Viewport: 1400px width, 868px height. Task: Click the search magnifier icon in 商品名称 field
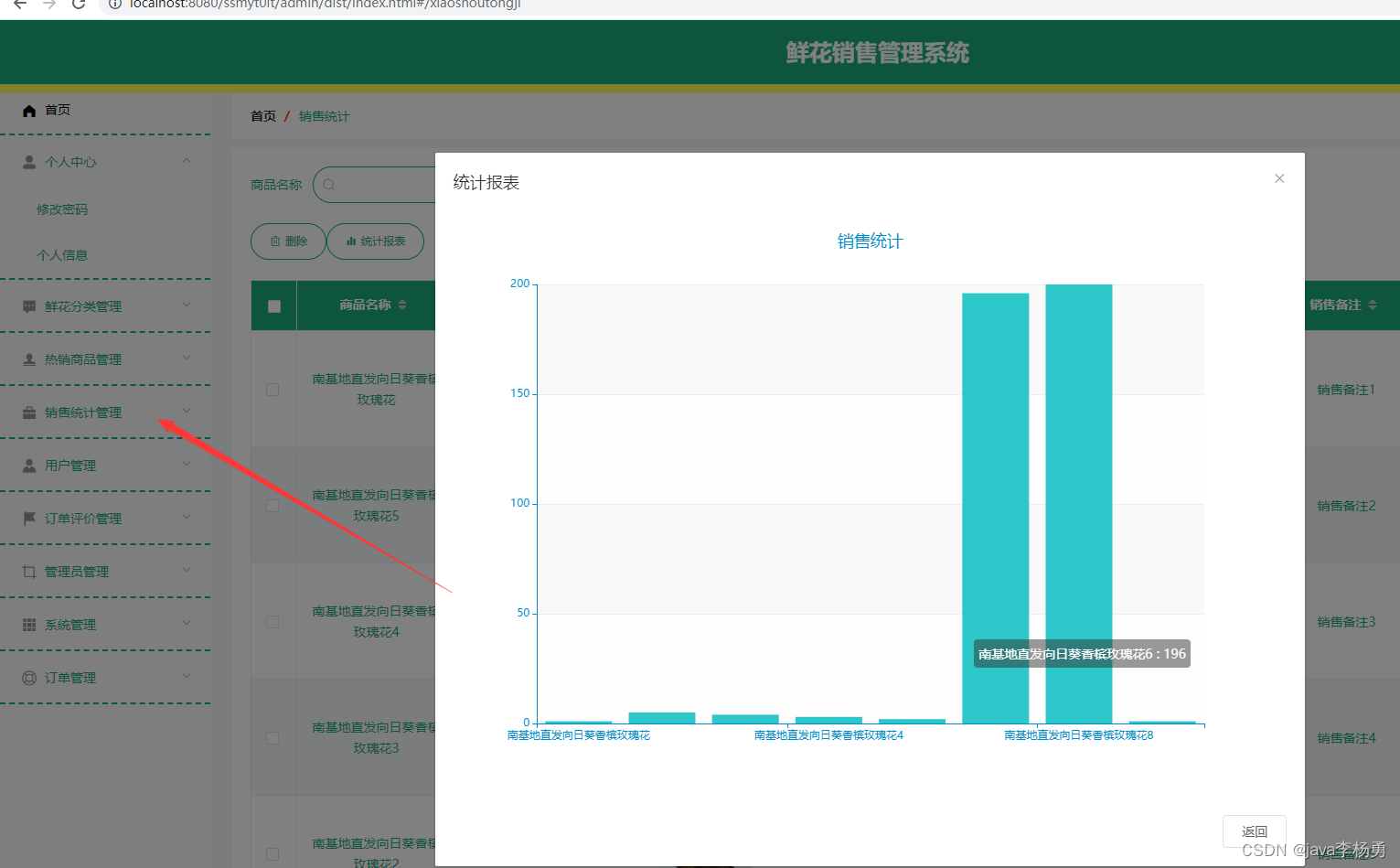(x=329, y=185)
